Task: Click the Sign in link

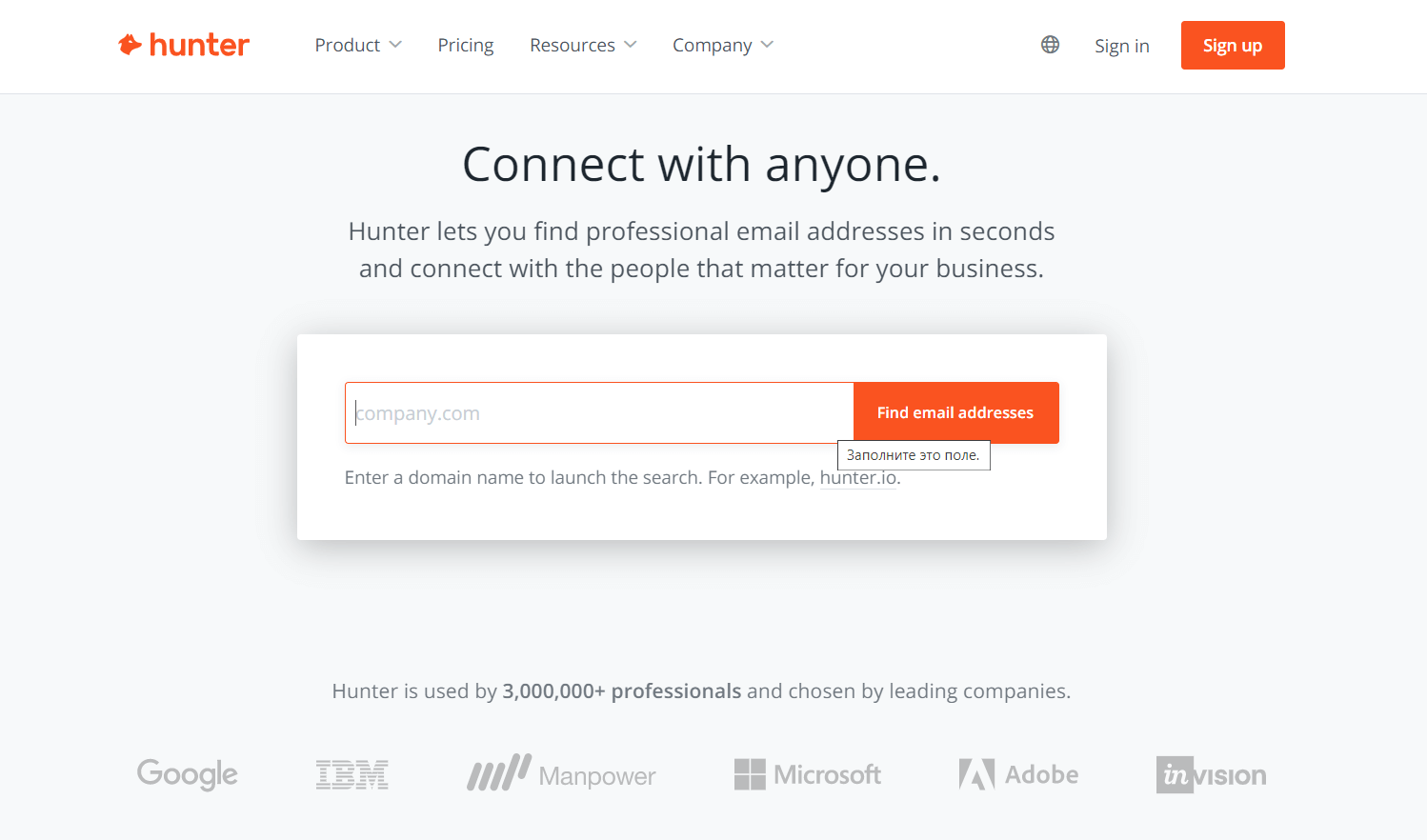Action: click(x=1121, y=46)
